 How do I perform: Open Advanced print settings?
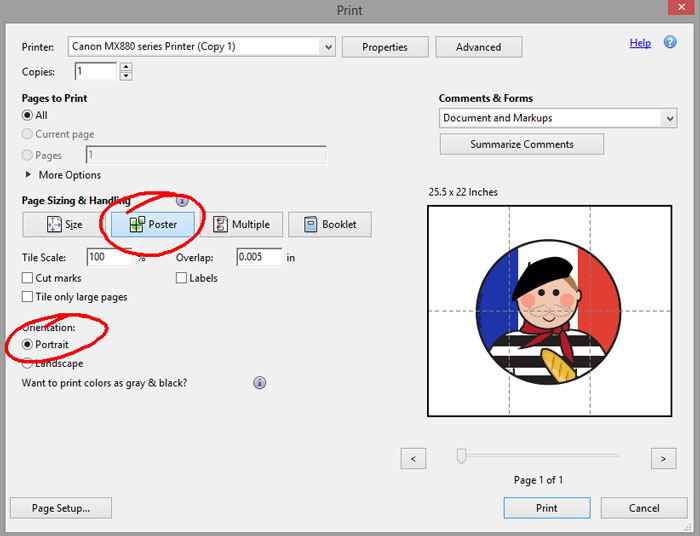[x=479, y=47]
